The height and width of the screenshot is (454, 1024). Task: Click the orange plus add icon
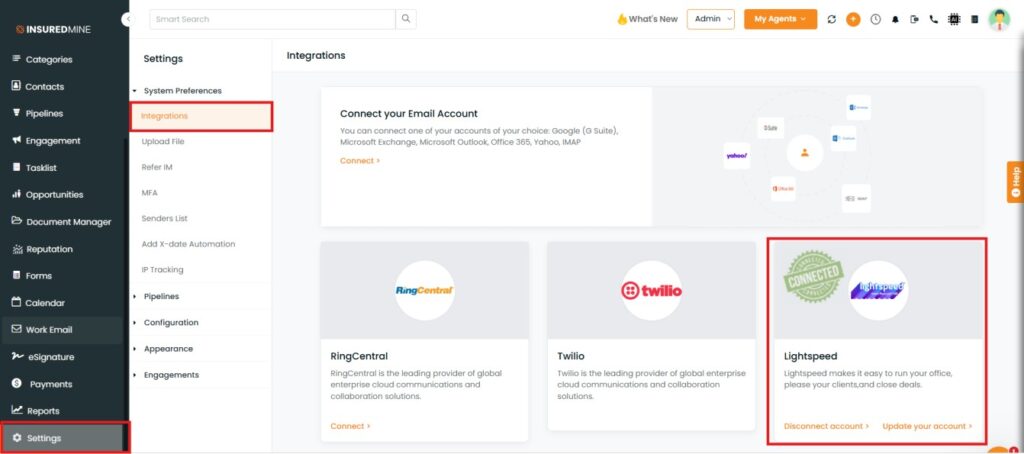(x=853, y=20)
